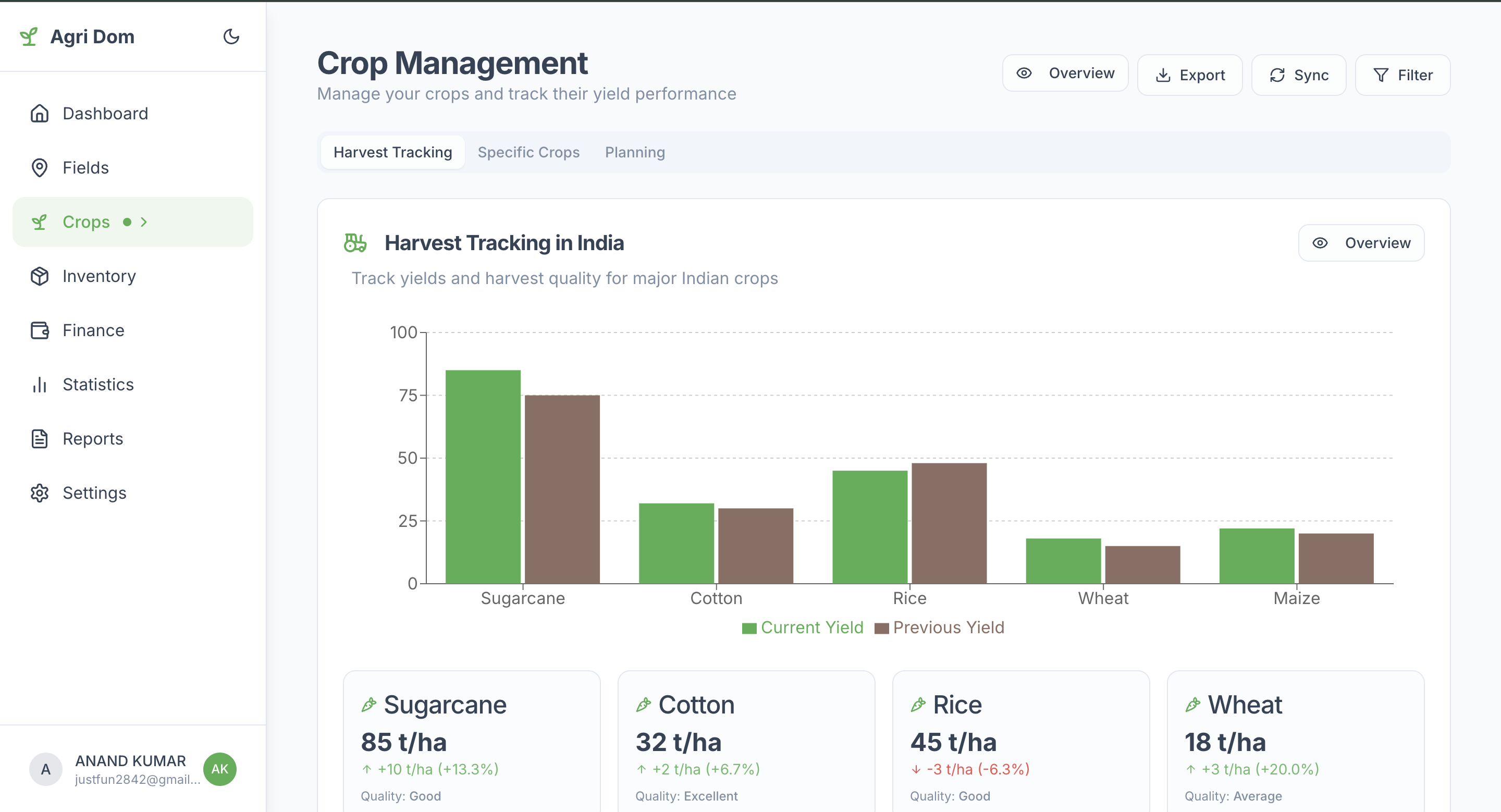Open Settings via the gear icon
This screenshot has height=812, width=1501.
click(x=40, y=493)
